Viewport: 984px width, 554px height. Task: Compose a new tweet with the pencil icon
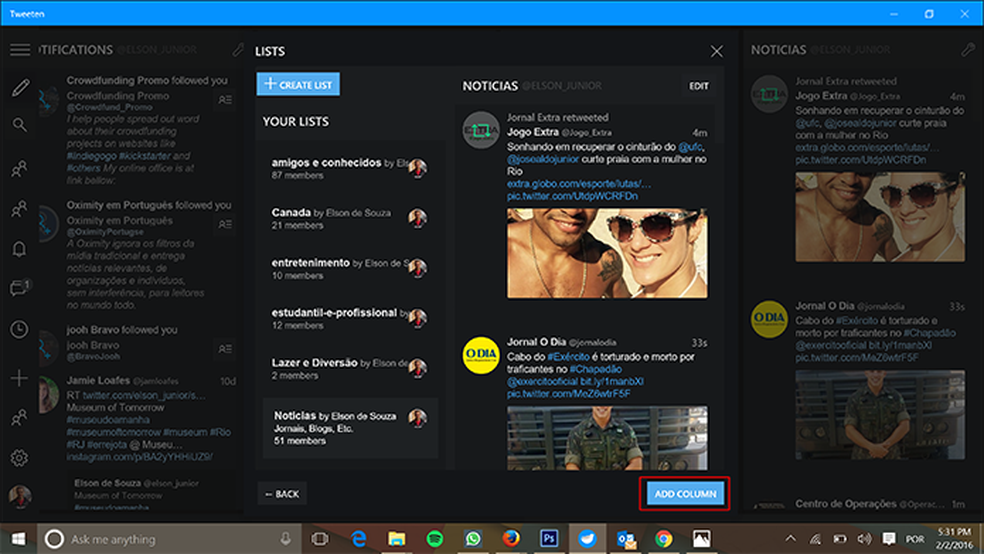[19, 88]
